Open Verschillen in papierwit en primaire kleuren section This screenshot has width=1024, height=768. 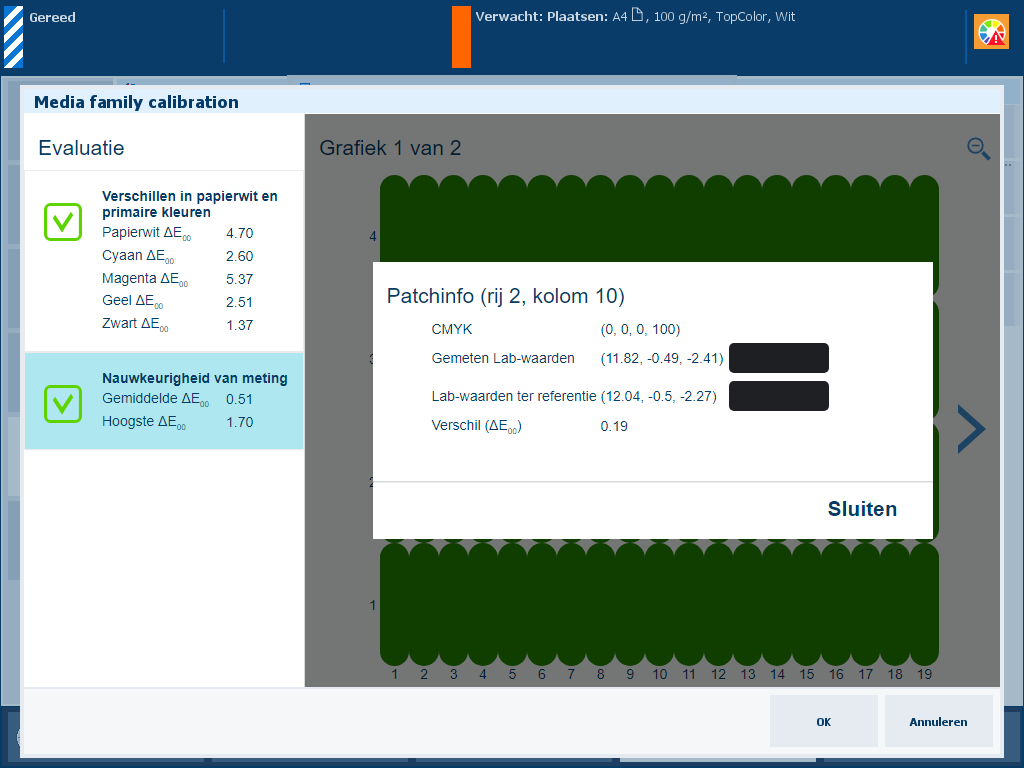[164, 261]
